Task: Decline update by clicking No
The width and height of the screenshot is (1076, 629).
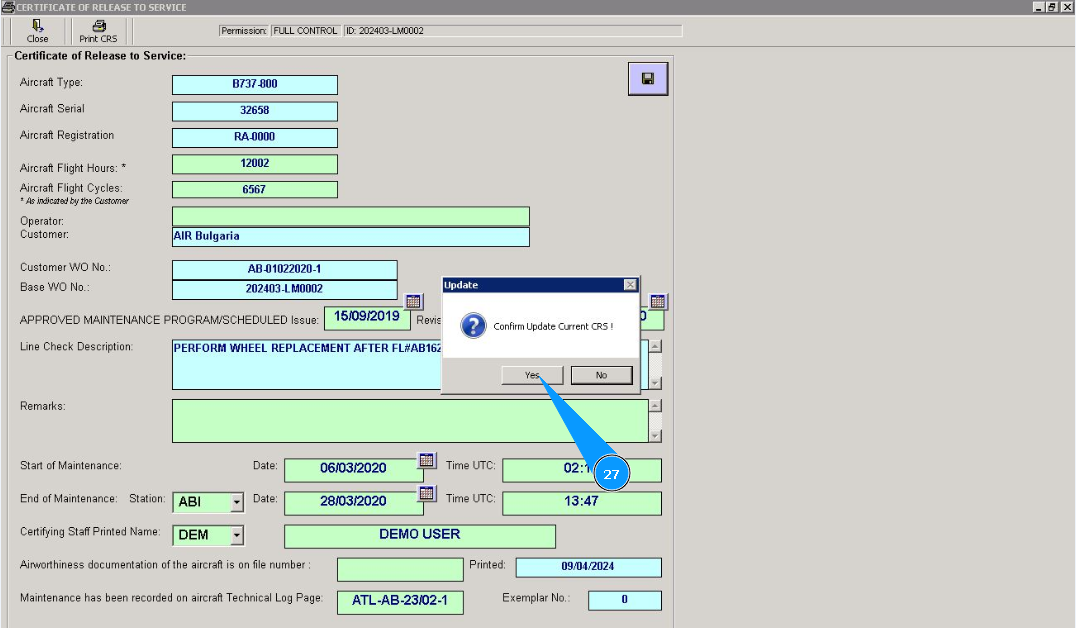Action: 601,375
